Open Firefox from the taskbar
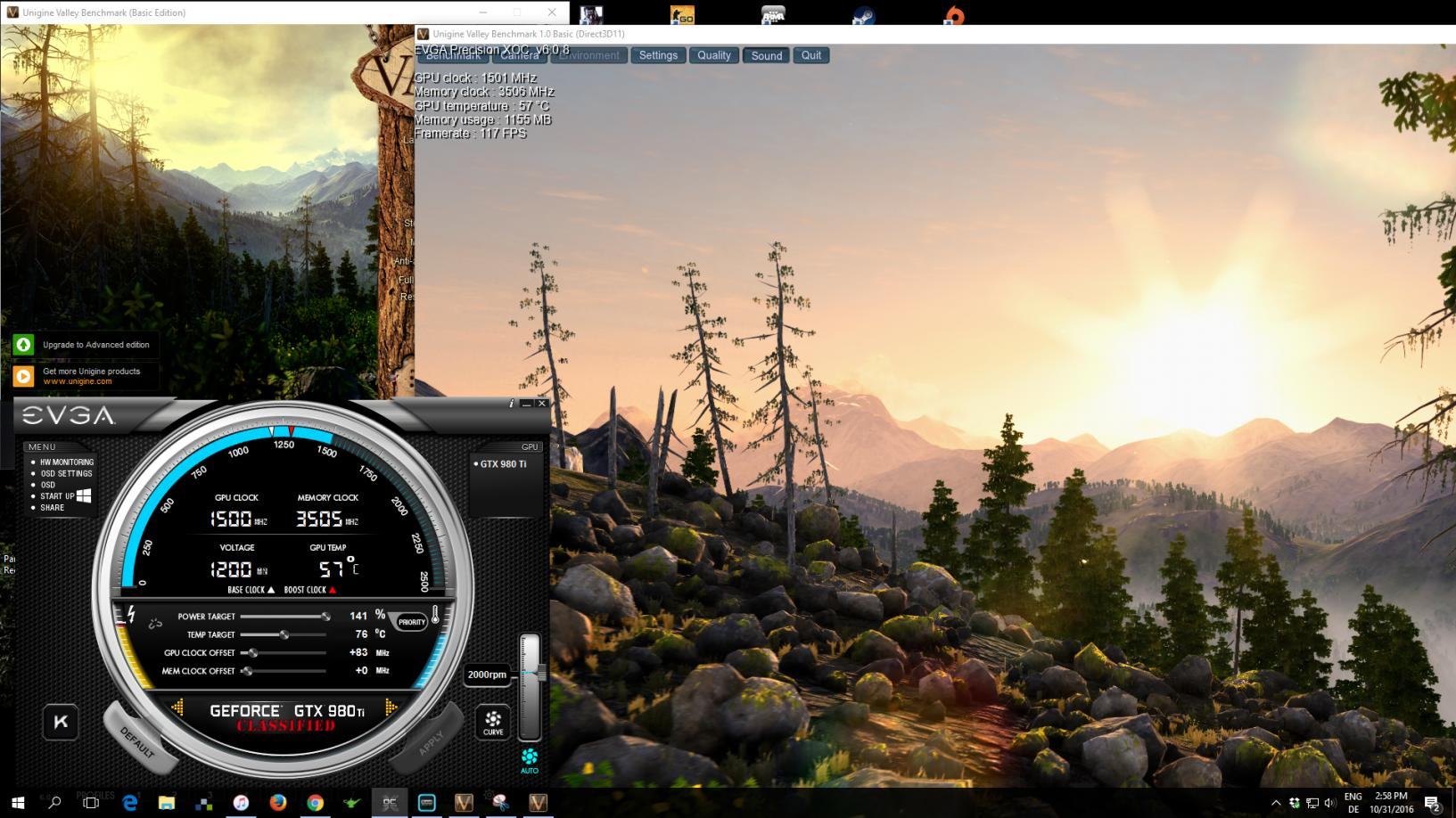Viewport: 1456px width, 818px height. point(278,803)
